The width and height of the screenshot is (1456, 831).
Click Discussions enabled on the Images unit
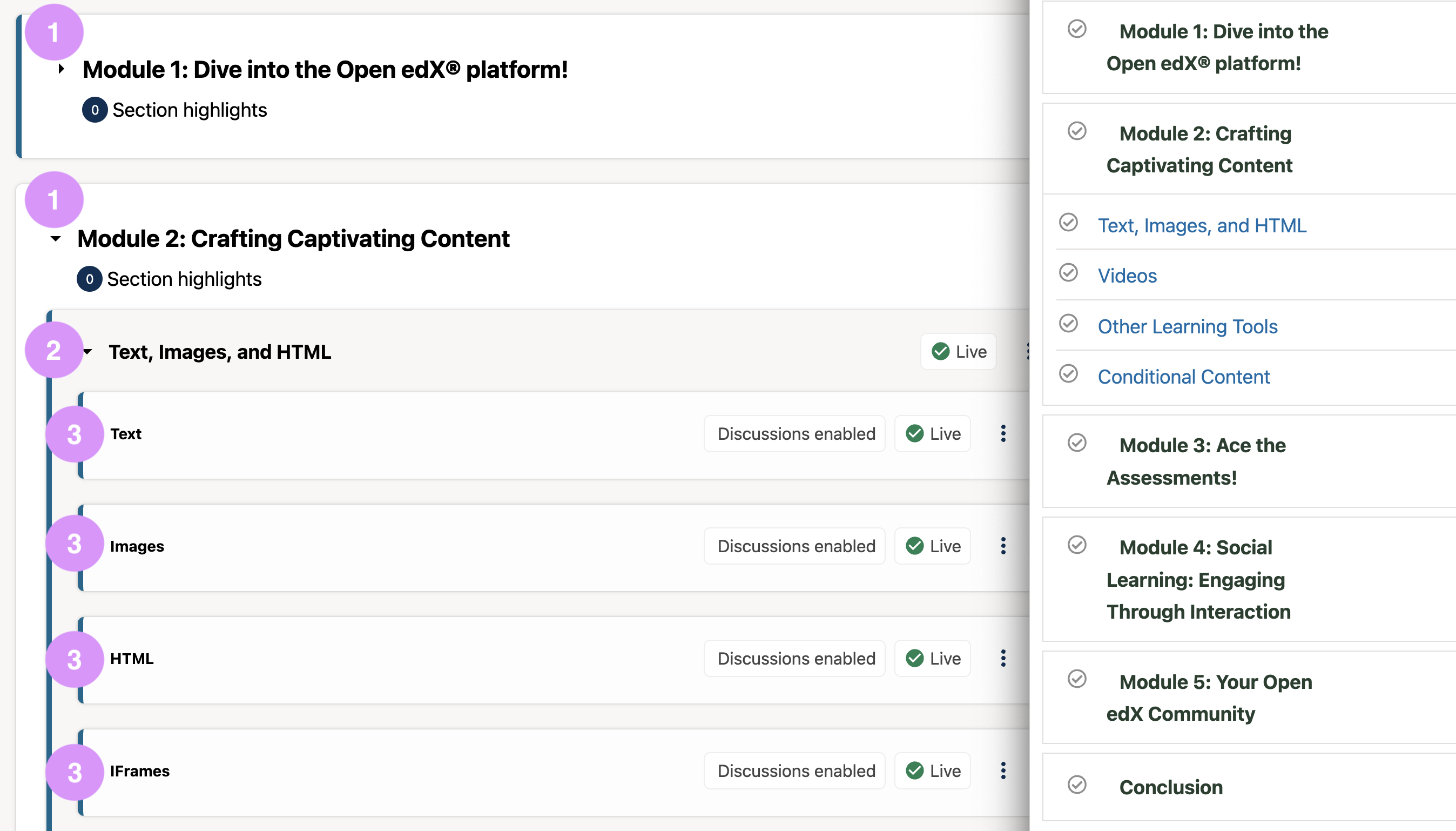click(x=795, y=546)
